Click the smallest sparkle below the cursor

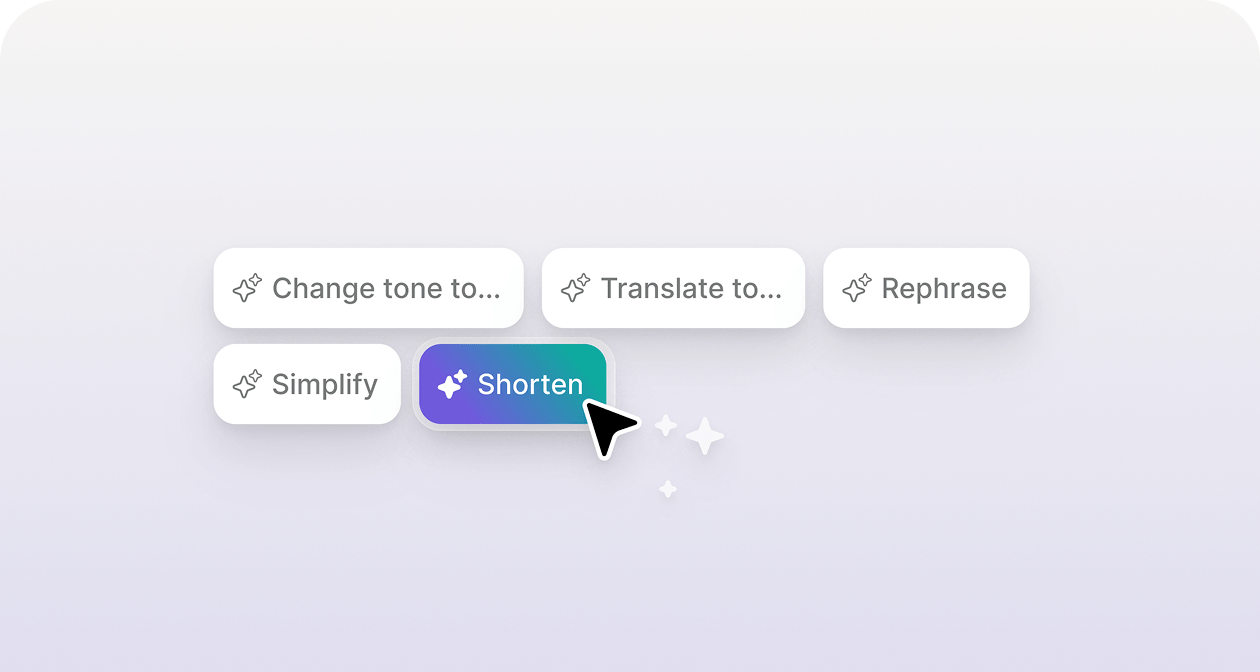tap(668, 489)
